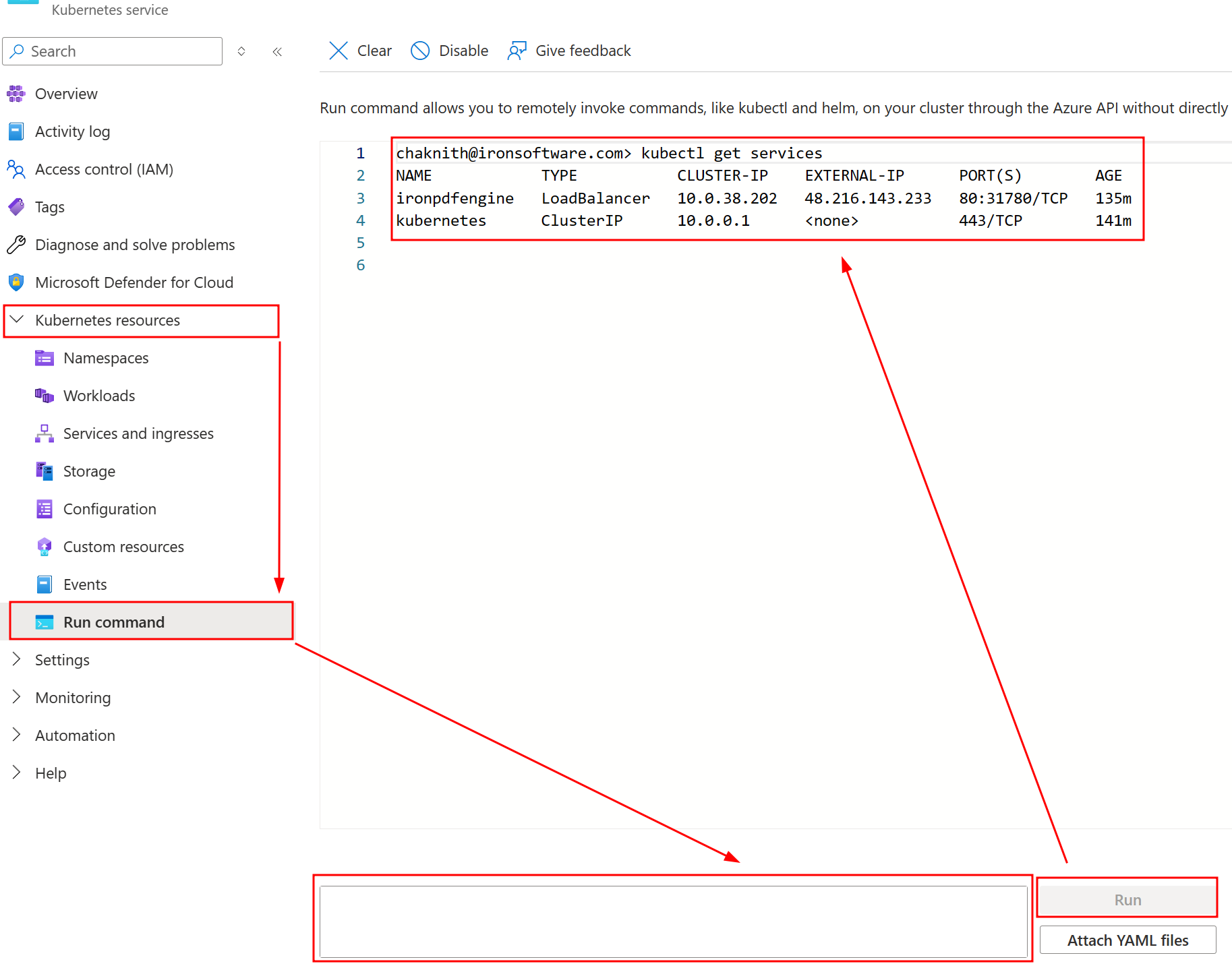Image resolution: width=1232 pixels, height=966 pixels.
Task: Click the search magnifier icon
Action: 18,51
